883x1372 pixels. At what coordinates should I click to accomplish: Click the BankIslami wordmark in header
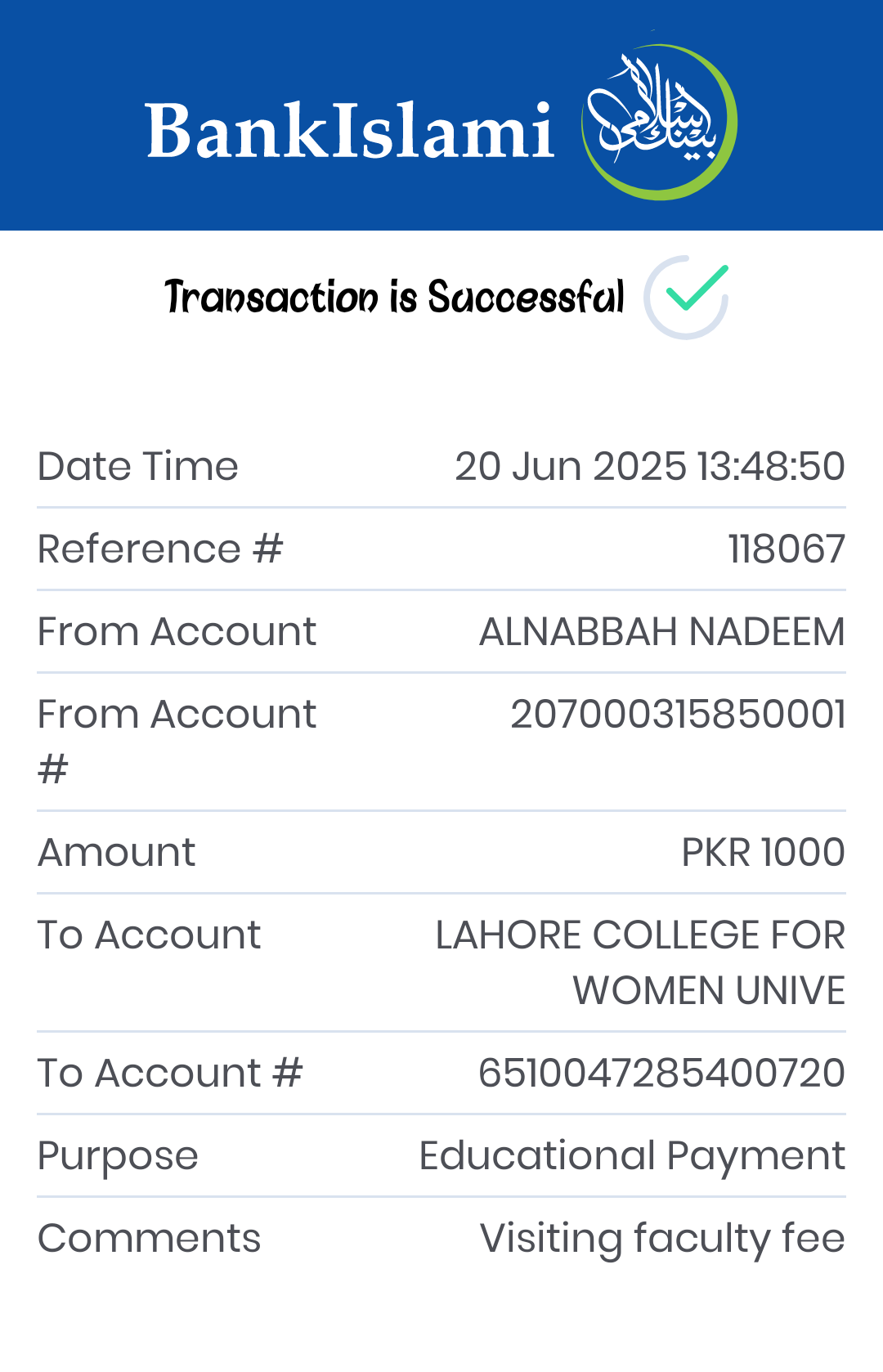tap(350, 131)
